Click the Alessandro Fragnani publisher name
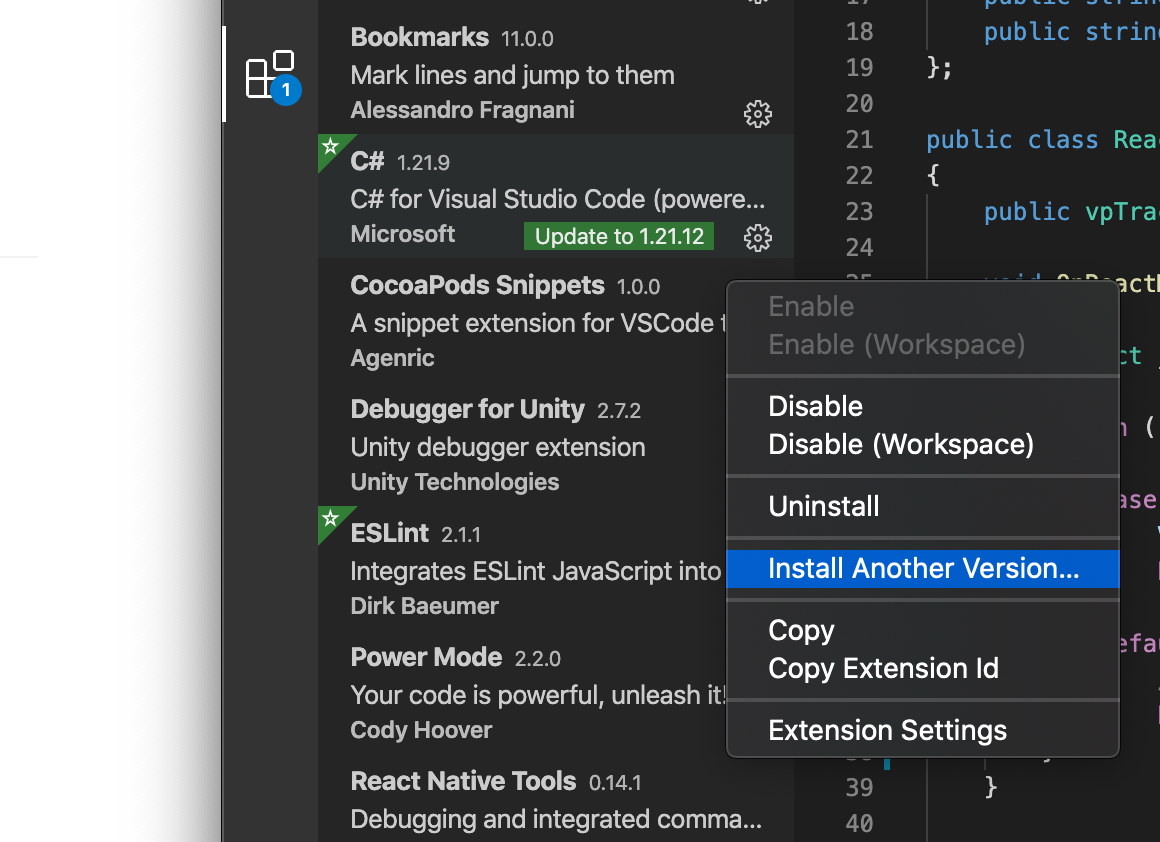Viewport: 1160px width, 842px height. 462,110
